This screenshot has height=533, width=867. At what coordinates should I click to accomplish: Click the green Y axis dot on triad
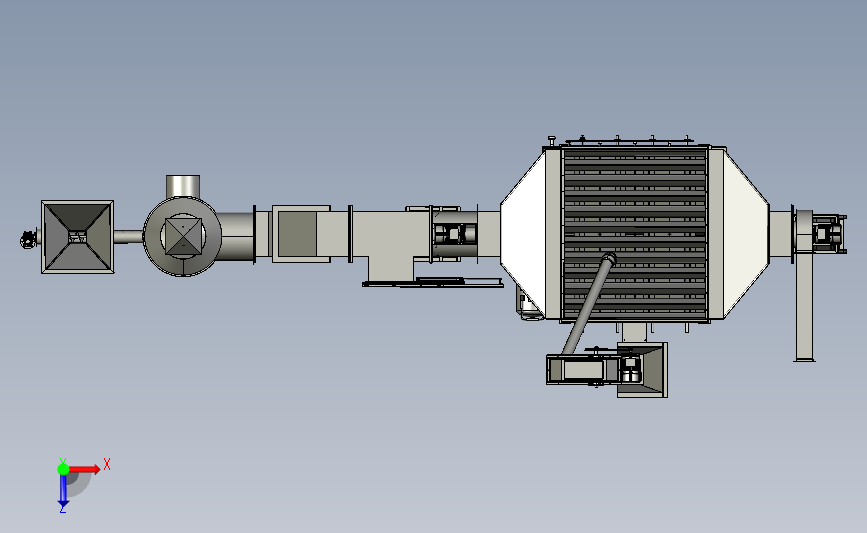tap(63, 469)
